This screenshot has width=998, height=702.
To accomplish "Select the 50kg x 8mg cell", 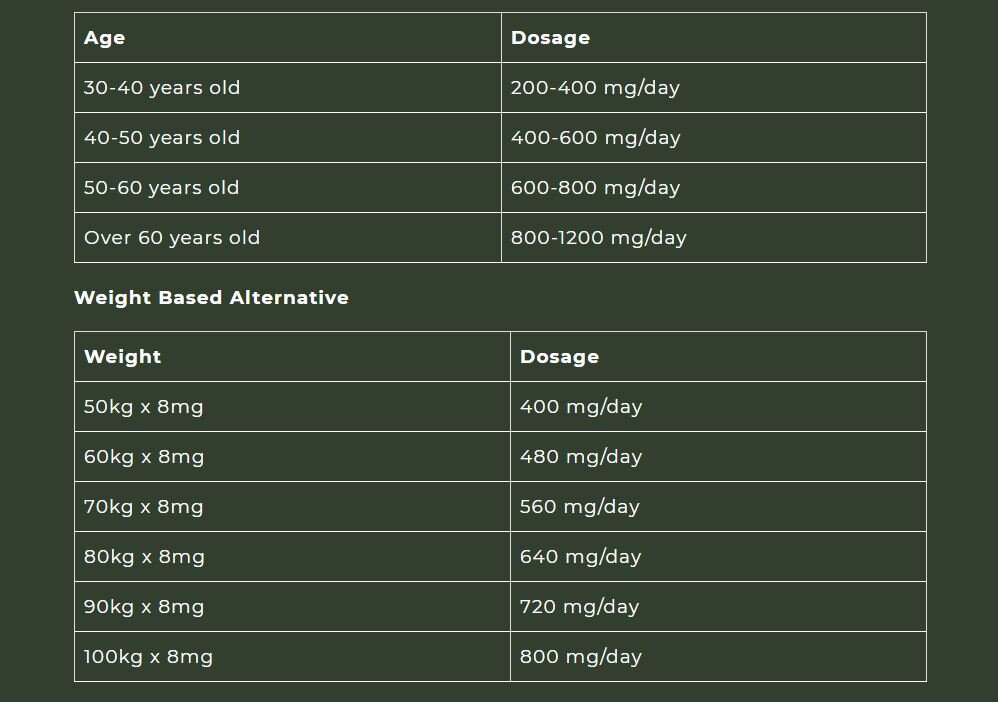I will (x=292, y=407).
